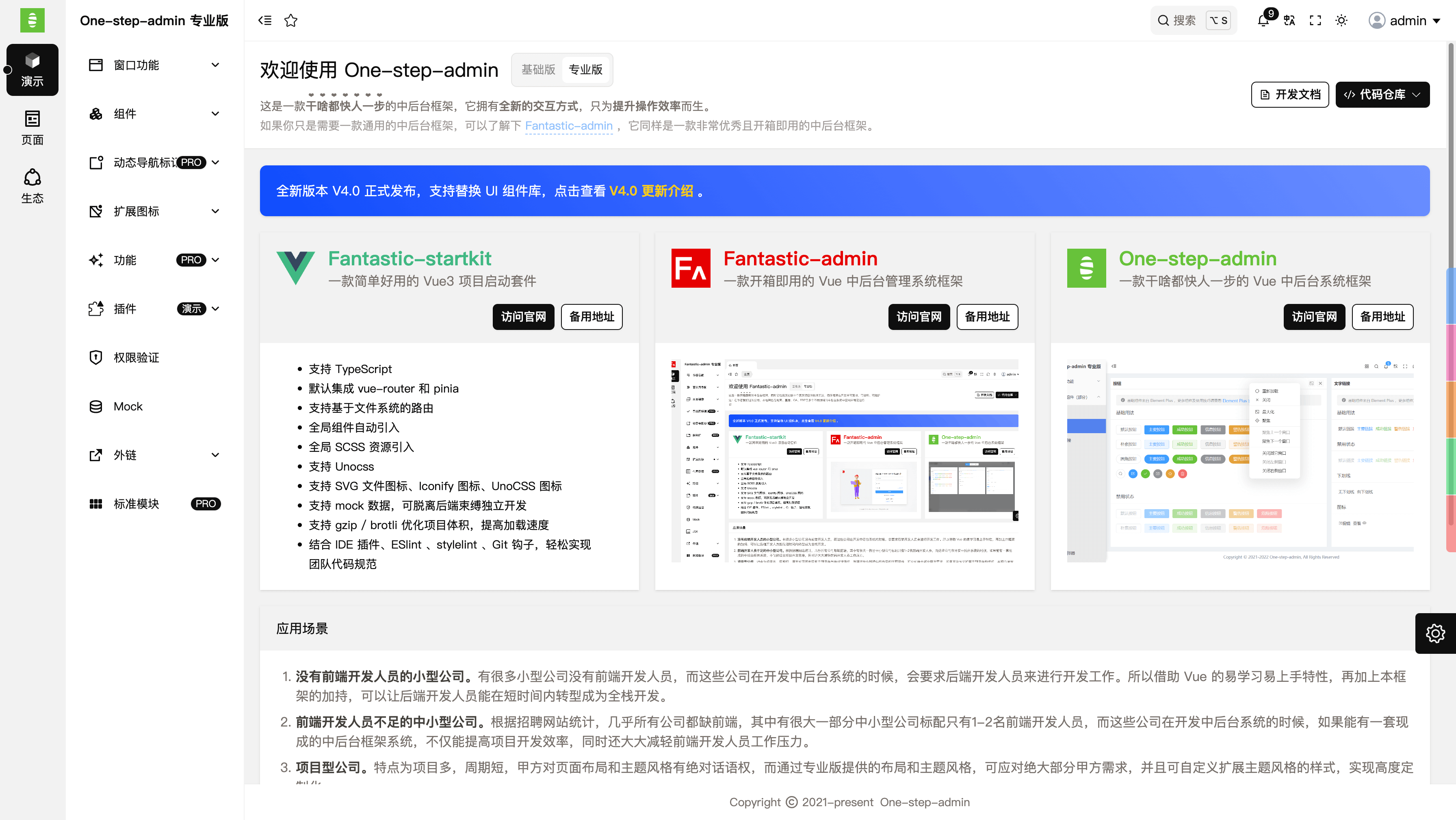
Task: Open notifications bell showing 9 alerts
Action: coord(1263,20)
